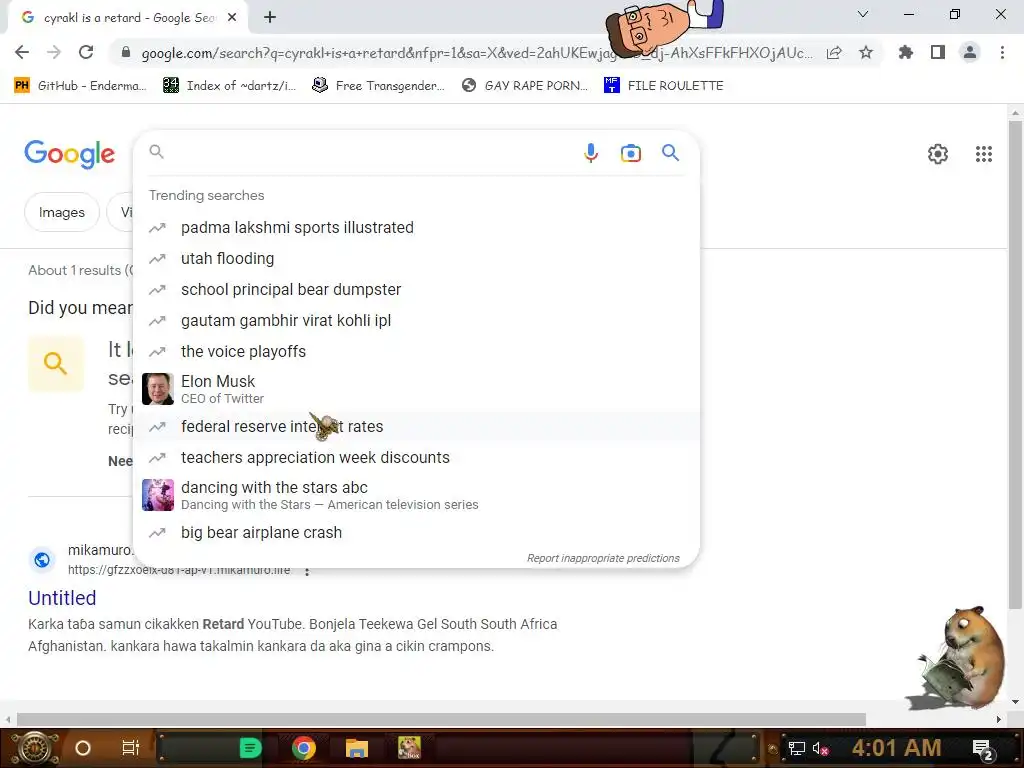Click the address bar URL

point(477,53)
